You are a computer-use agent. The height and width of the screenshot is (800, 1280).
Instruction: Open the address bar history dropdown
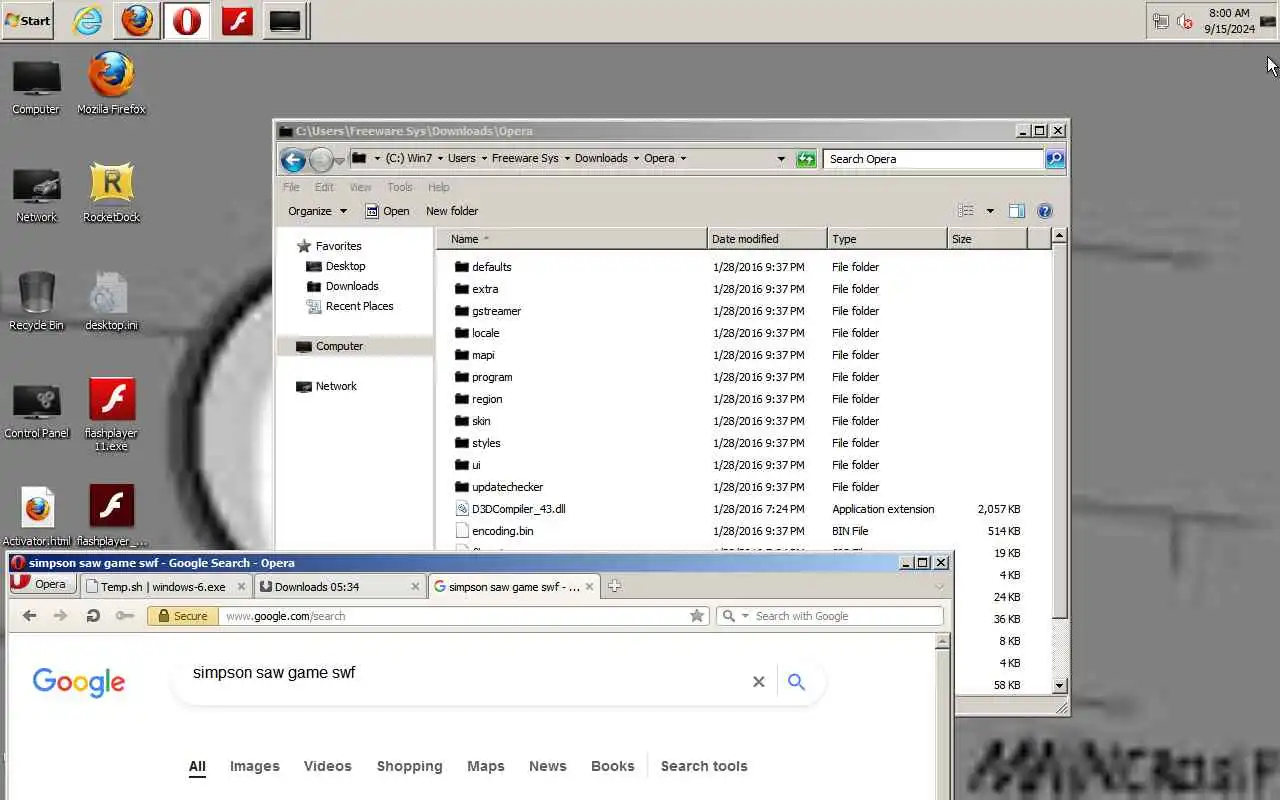(781, 159)
